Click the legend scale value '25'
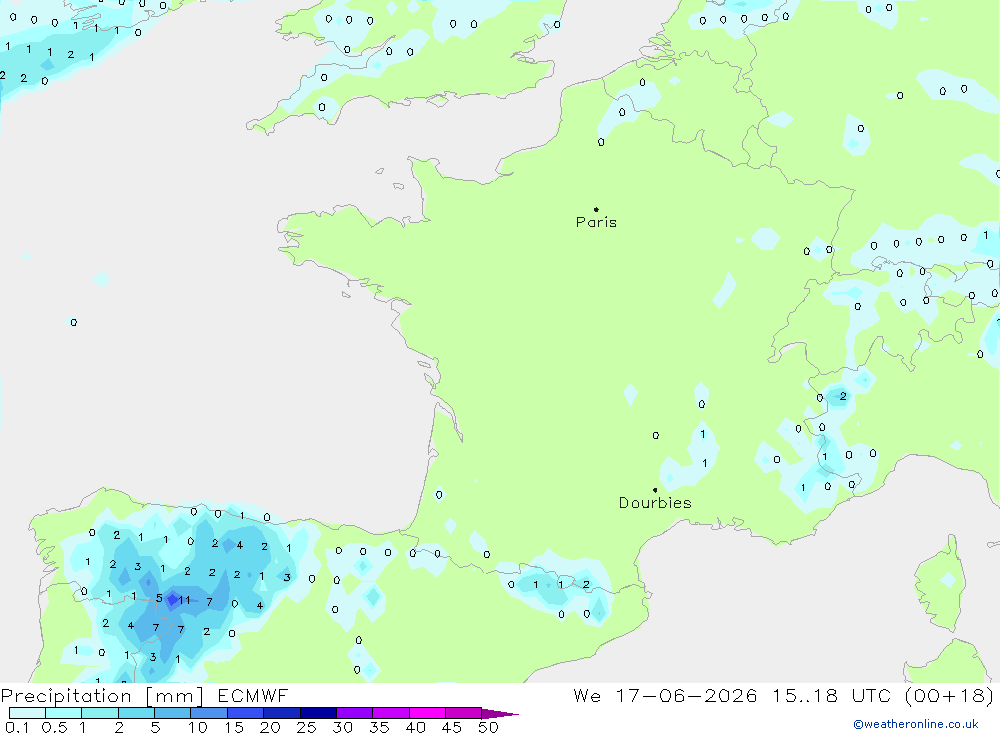 [306, 727]
